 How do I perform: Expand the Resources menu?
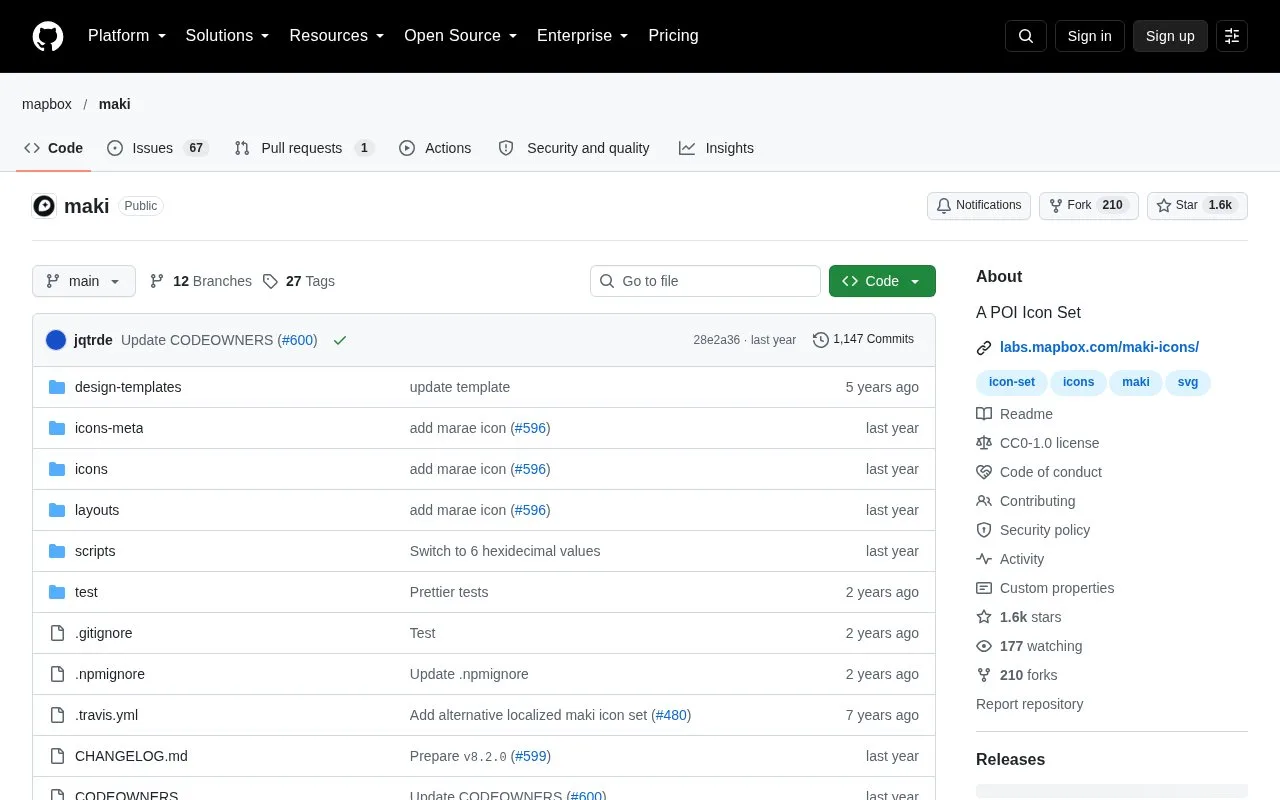337,36
